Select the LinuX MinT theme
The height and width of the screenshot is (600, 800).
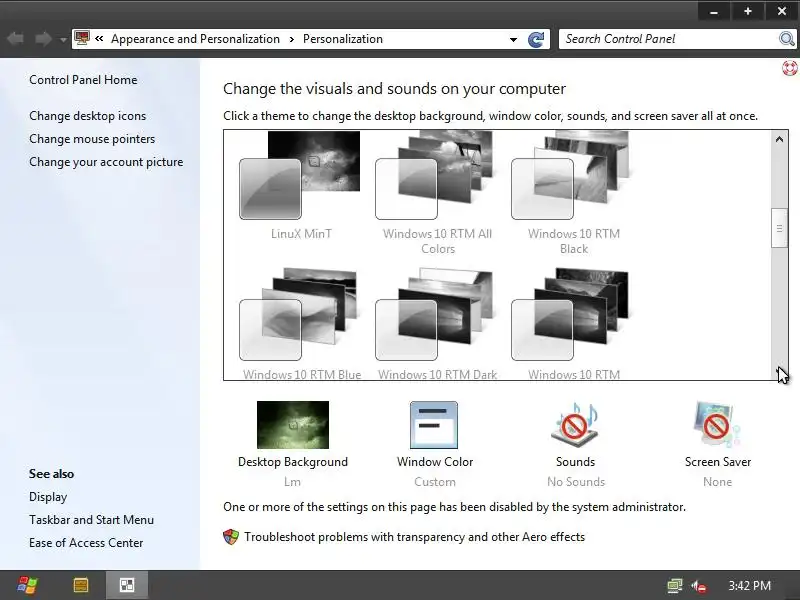(301, 186)
